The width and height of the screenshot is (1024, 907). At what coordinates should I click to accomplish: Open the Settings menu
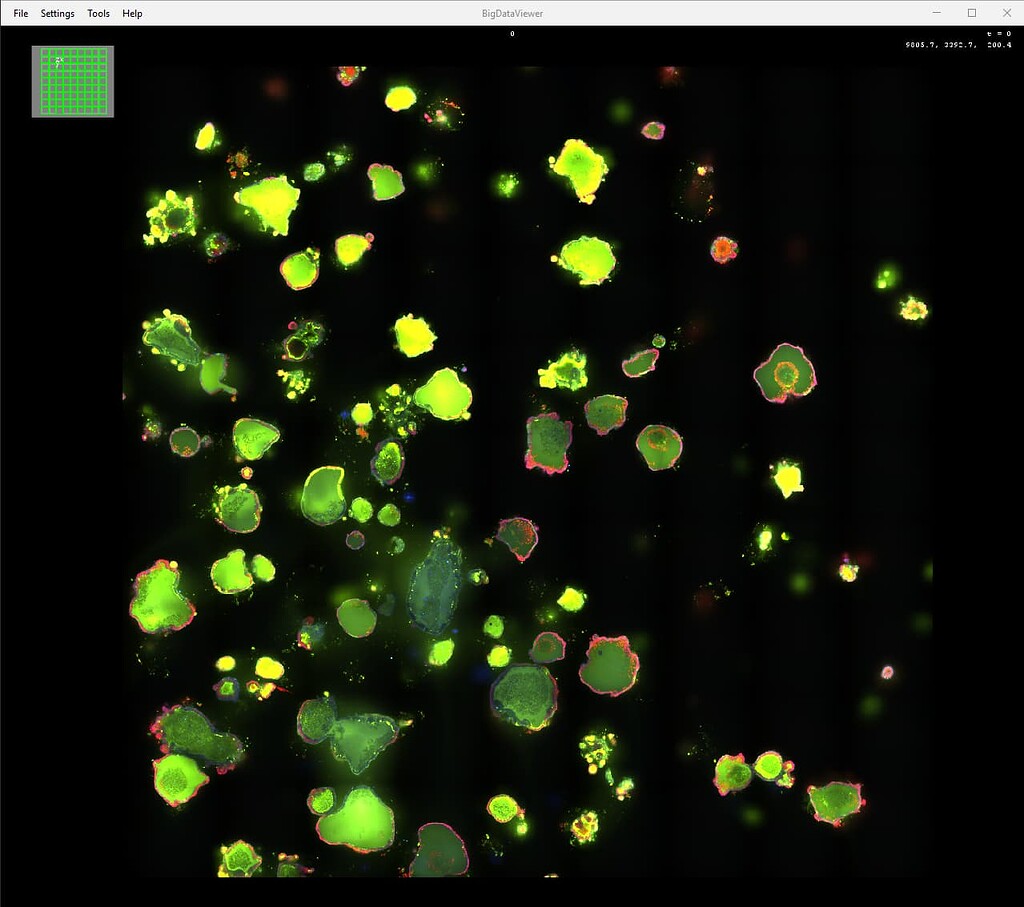[57, 13]
